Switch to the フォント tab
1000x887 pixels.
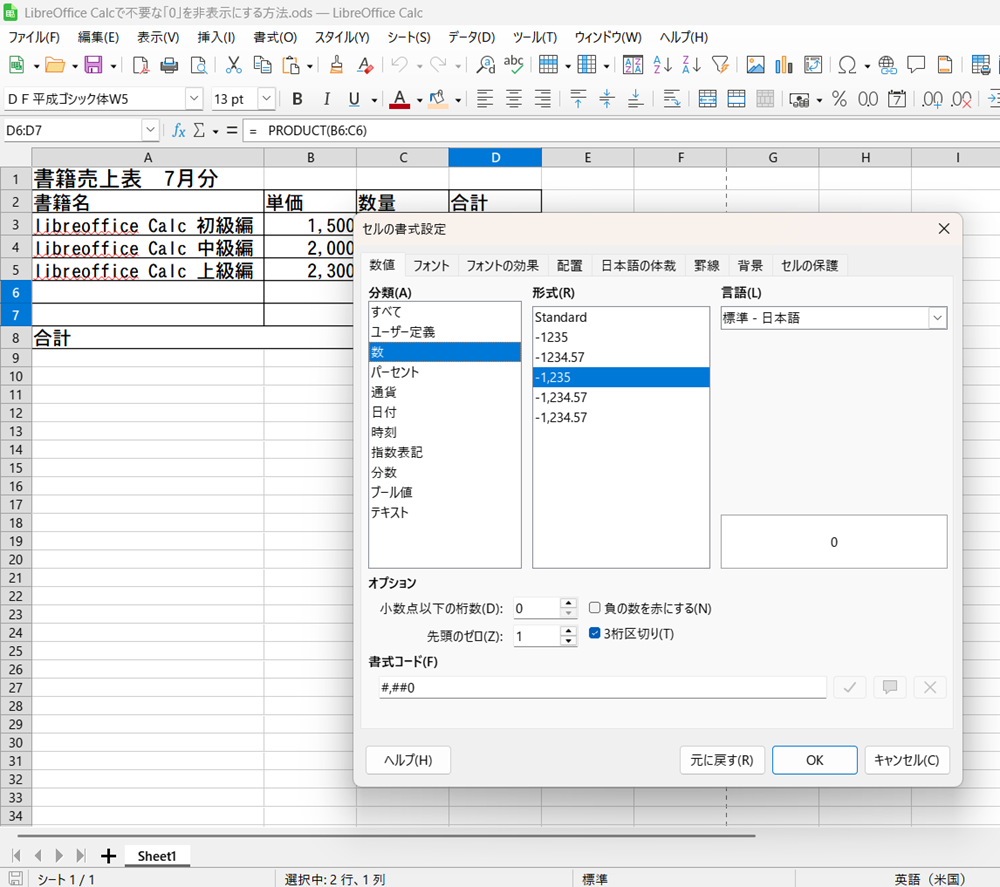[x=430, y=266]
